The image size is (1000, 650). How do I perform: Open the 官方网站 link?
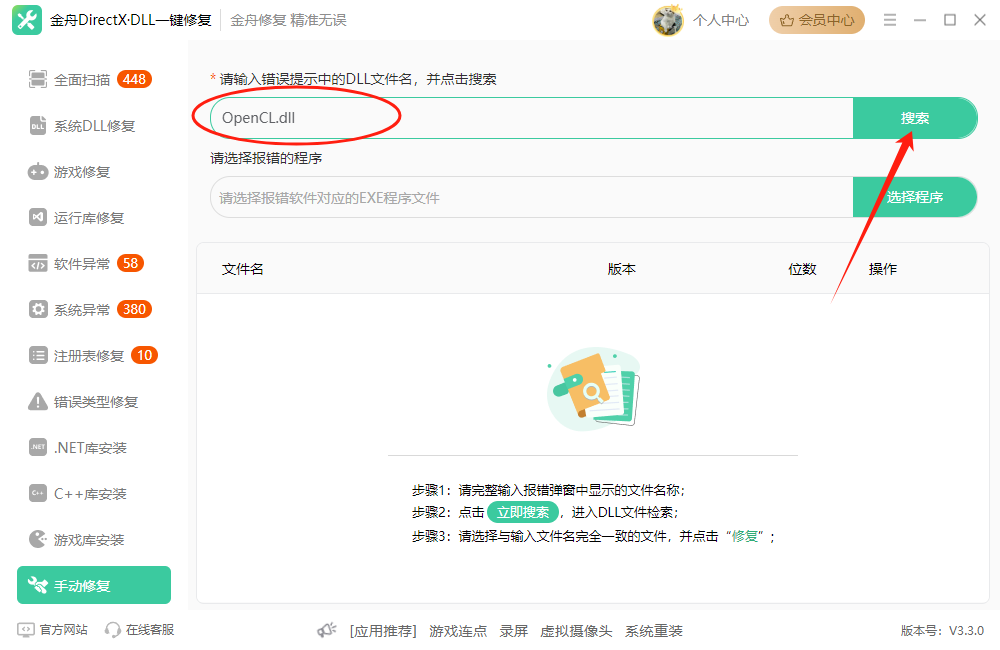63,630
